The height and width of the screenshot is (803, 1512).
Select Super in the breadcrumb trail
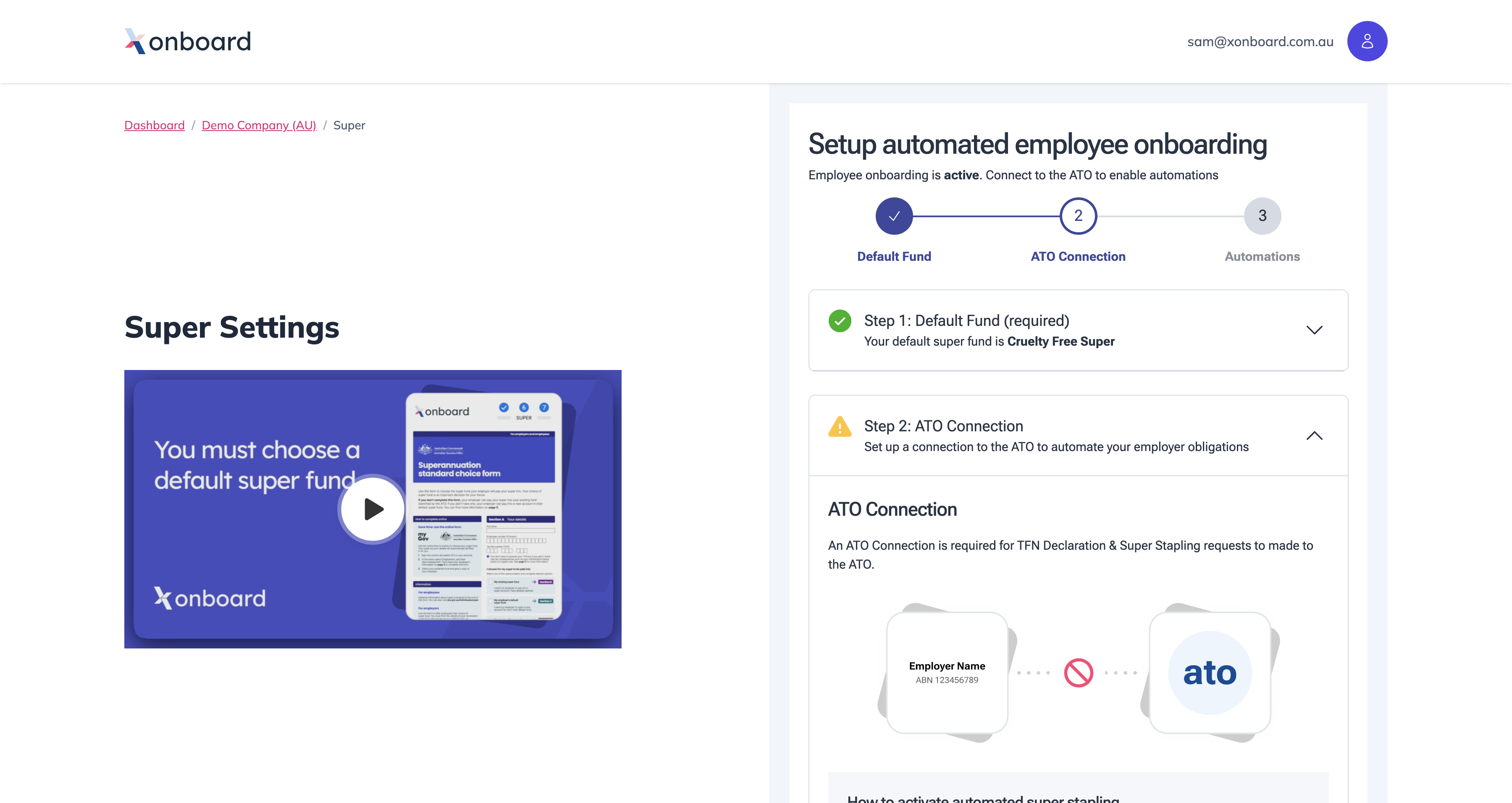pyautogui.click(x=349, y=125)
